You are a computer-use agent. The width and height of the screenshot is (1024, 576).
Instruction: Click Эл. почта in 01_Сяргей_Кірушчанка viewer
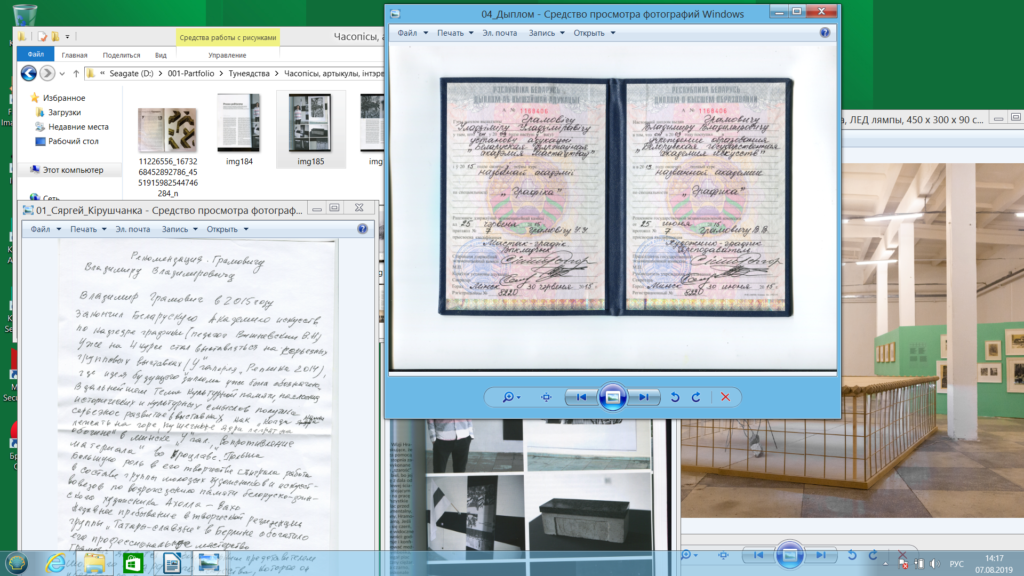pyautogui.click(x=133, y=229)
